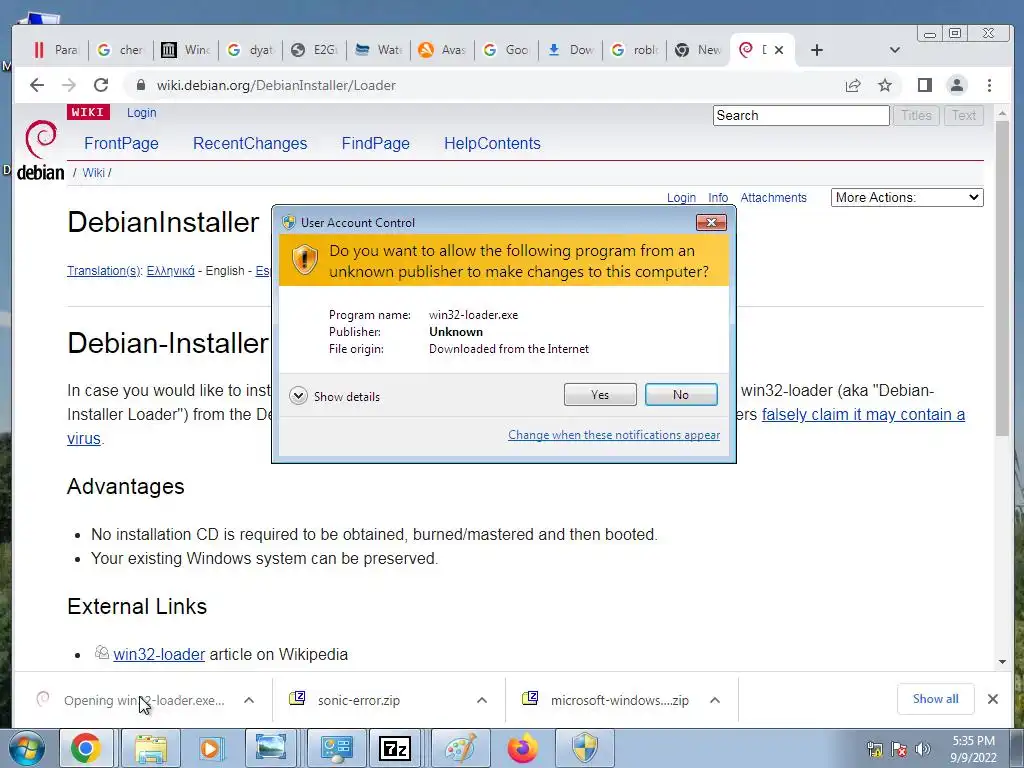Switch to the Avas tab

point(442,50)
